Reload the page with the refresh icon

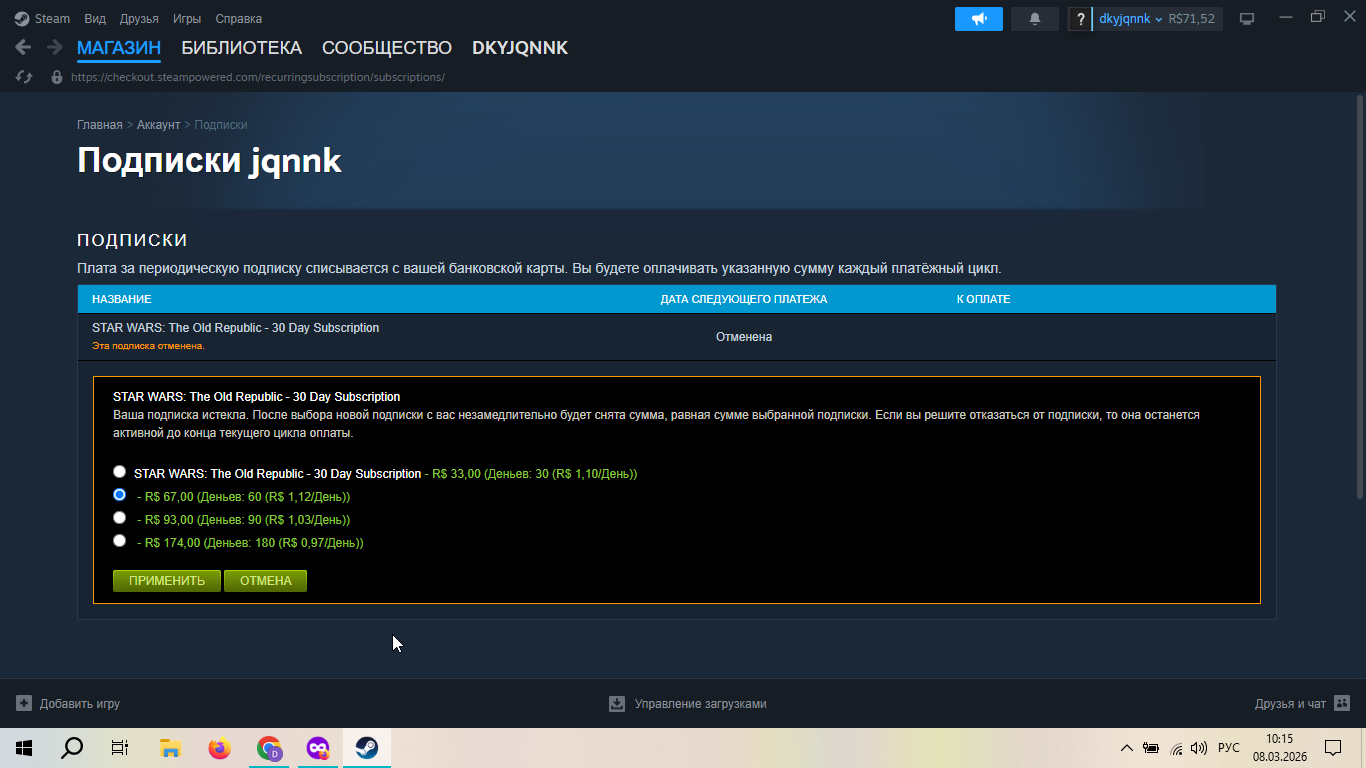[24, 77]
